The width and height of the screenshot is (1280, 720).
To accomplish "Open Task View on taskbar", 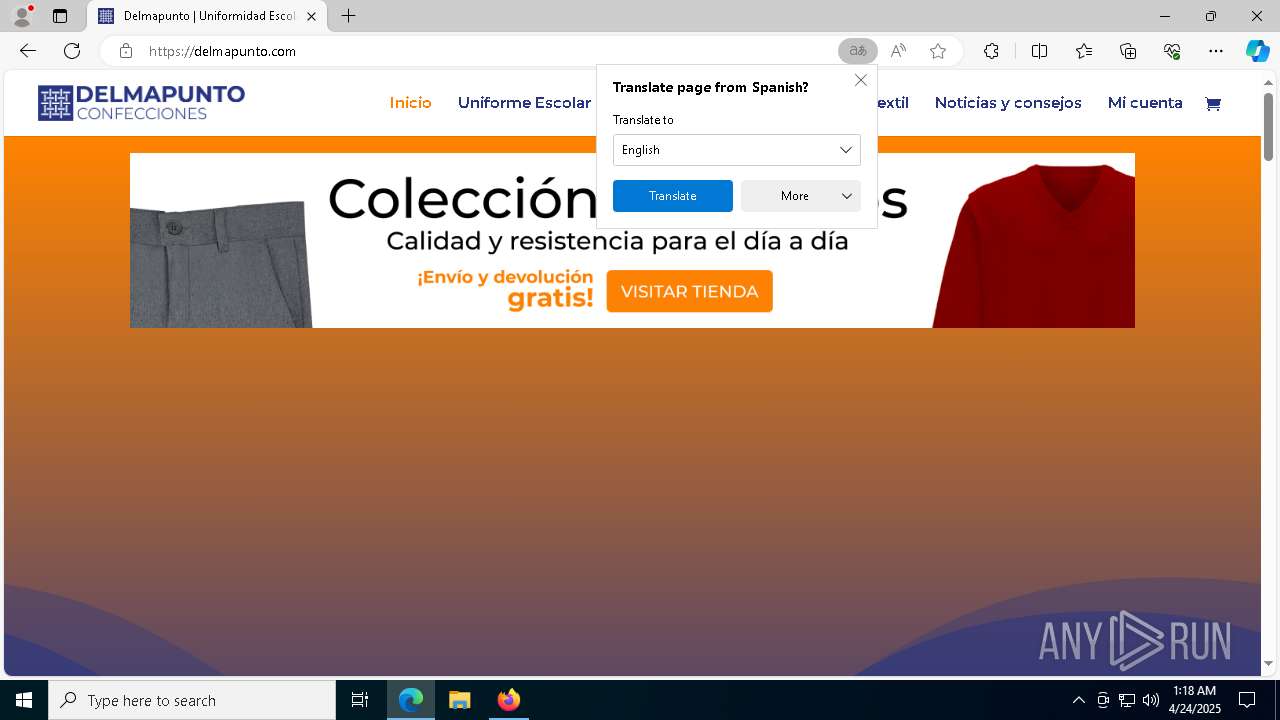I will click(x=360, y=700).
